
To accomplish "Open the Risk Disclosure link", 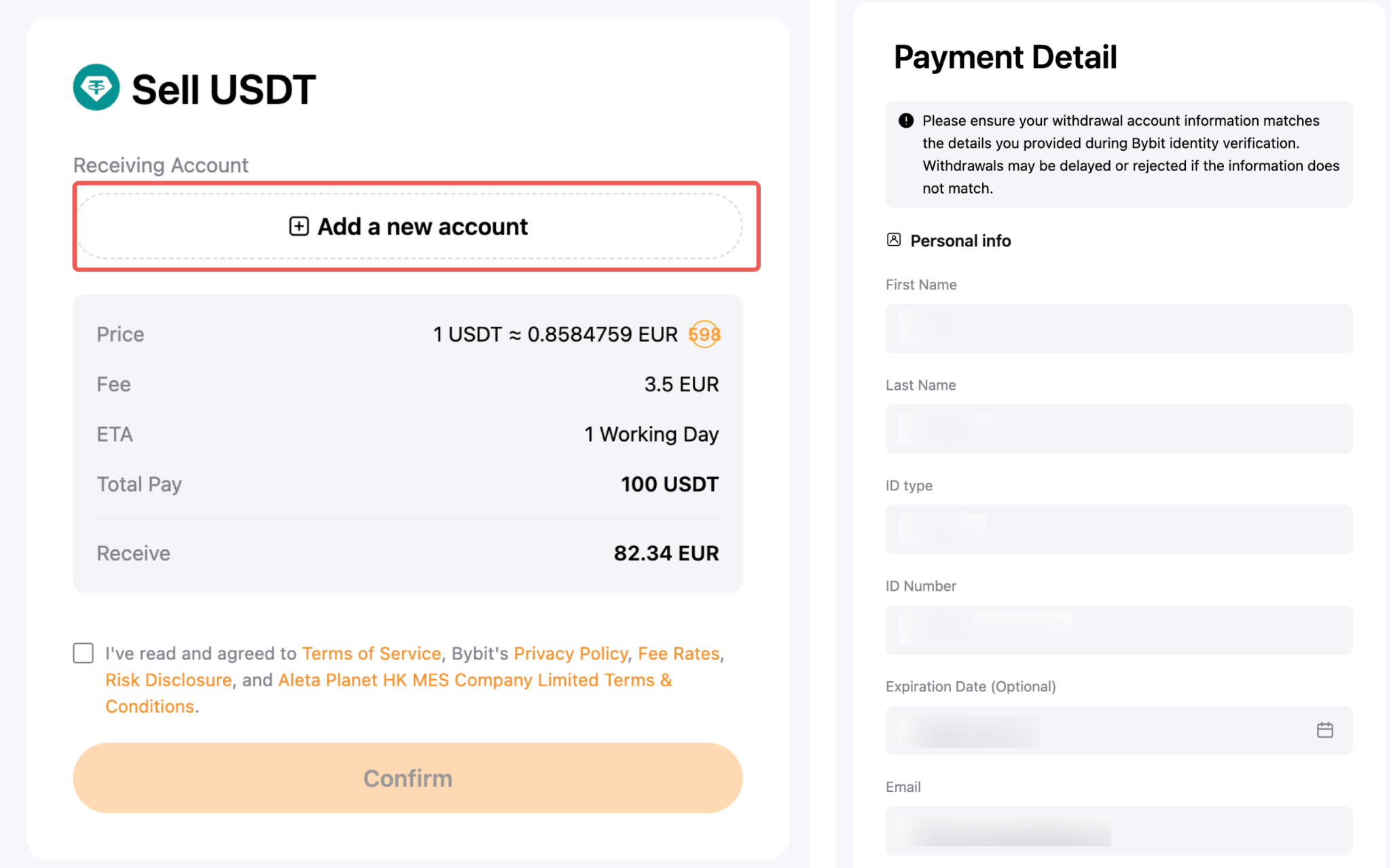I will click(x=168, y=680).
